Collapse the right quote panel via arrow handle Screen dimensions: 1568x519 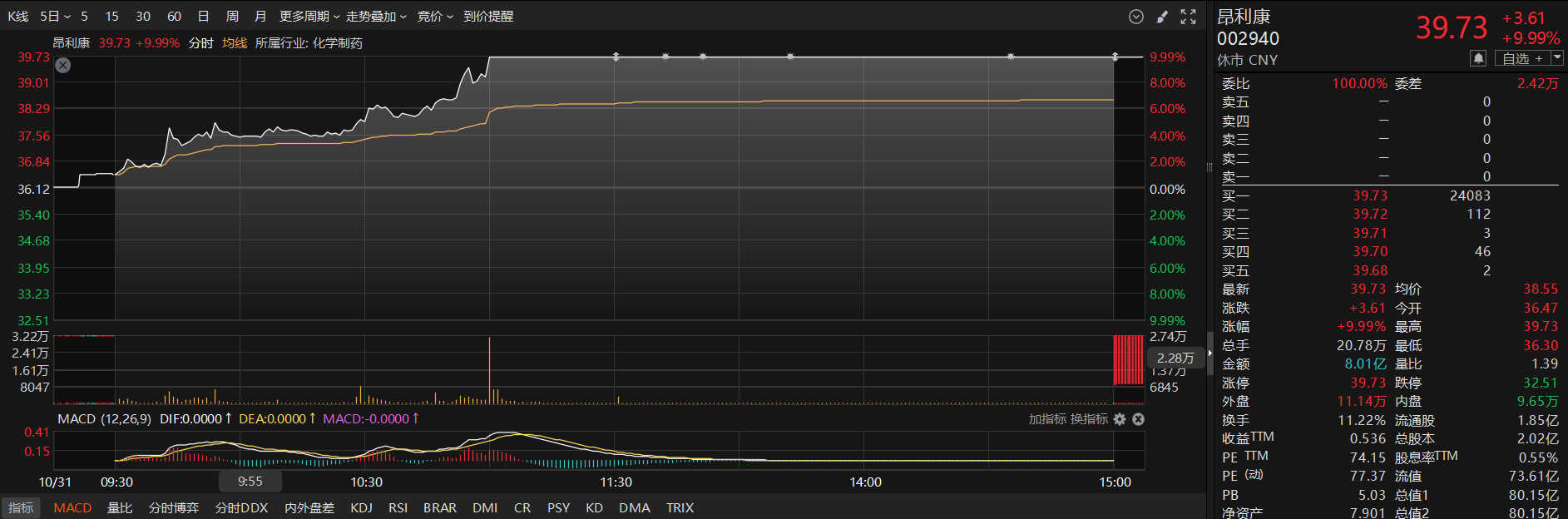click(1210, 353)
